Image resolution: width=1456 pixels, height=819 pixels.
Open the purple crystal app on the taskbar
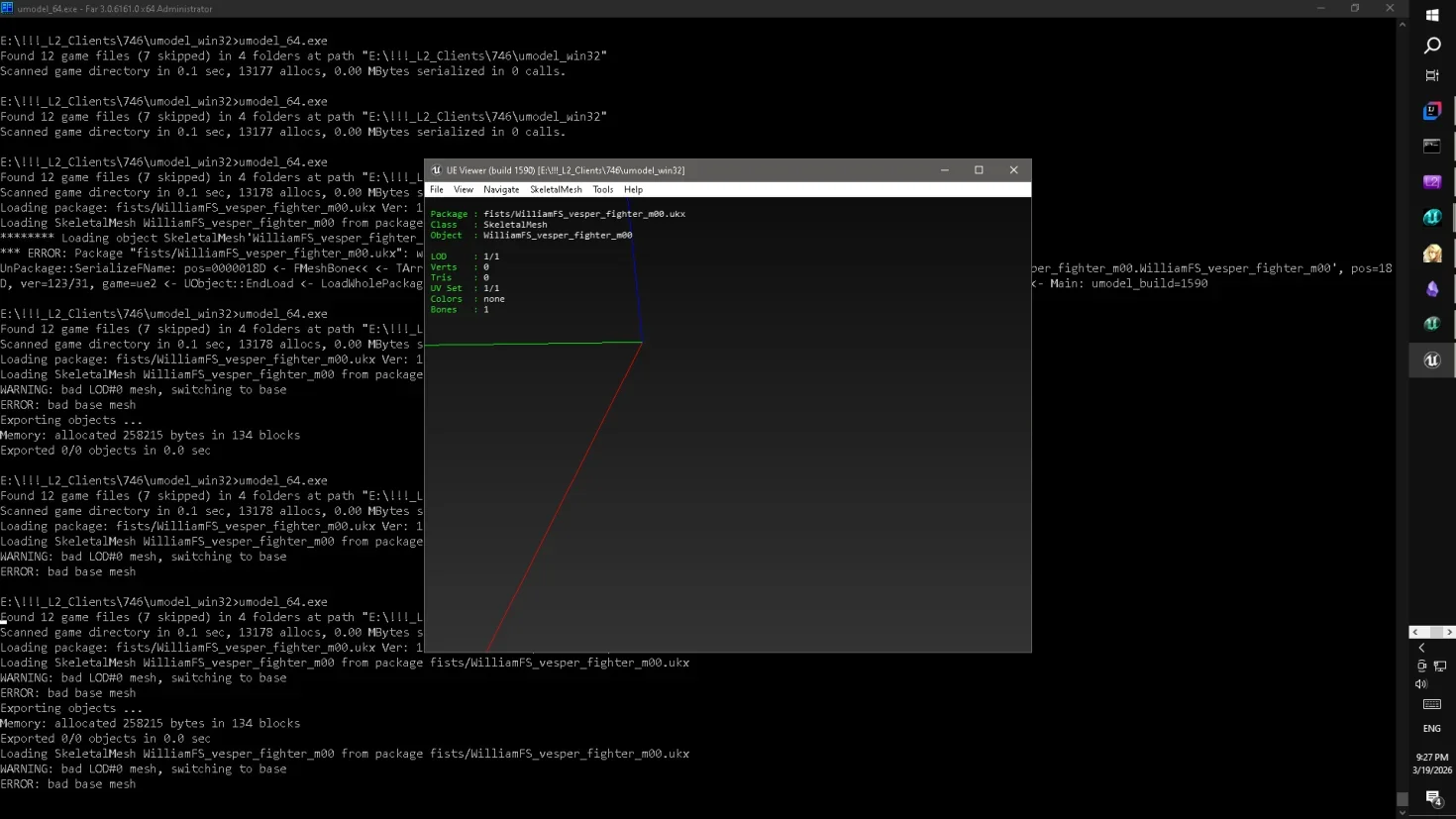pyautogui.click(x=1432, y=289)
